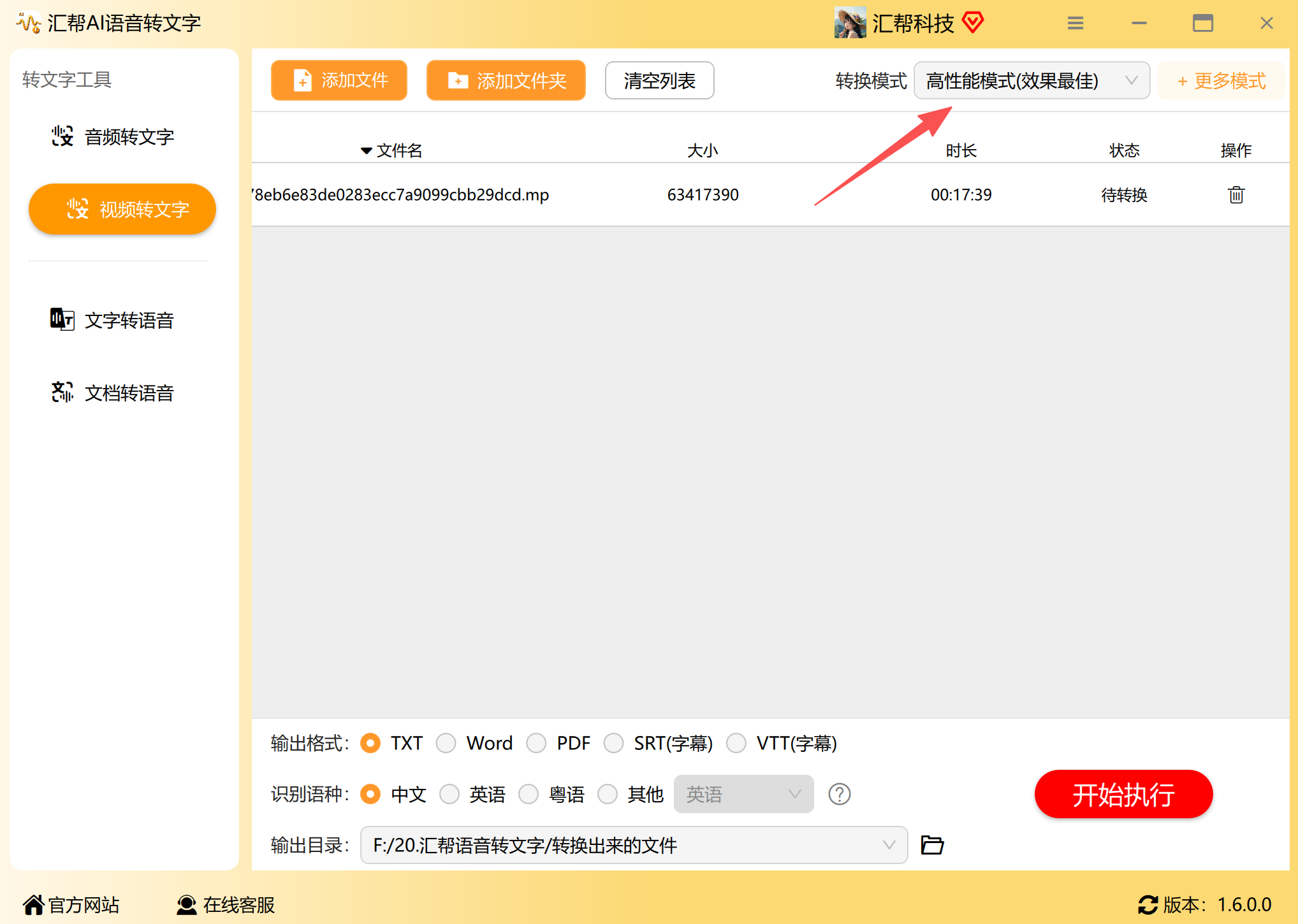
Task: Expand 转换模式 dropdown
Action: (1032, 80)
